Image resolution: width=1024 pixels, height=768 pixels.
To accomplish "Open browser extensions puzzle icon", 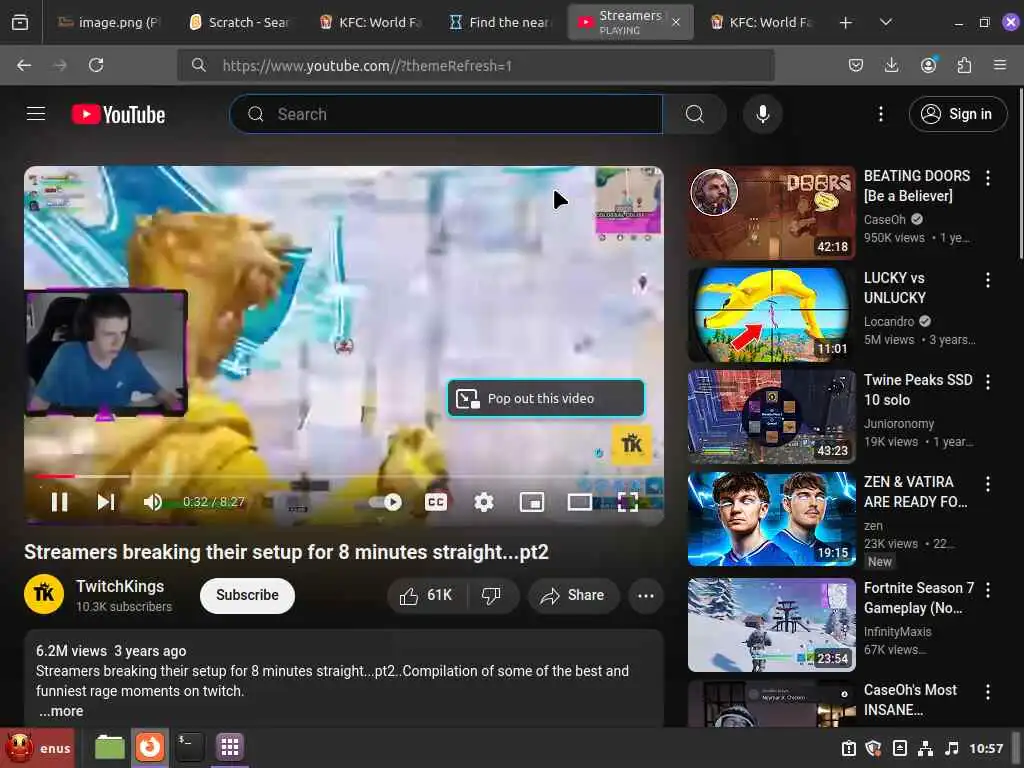I will (964, 65).
